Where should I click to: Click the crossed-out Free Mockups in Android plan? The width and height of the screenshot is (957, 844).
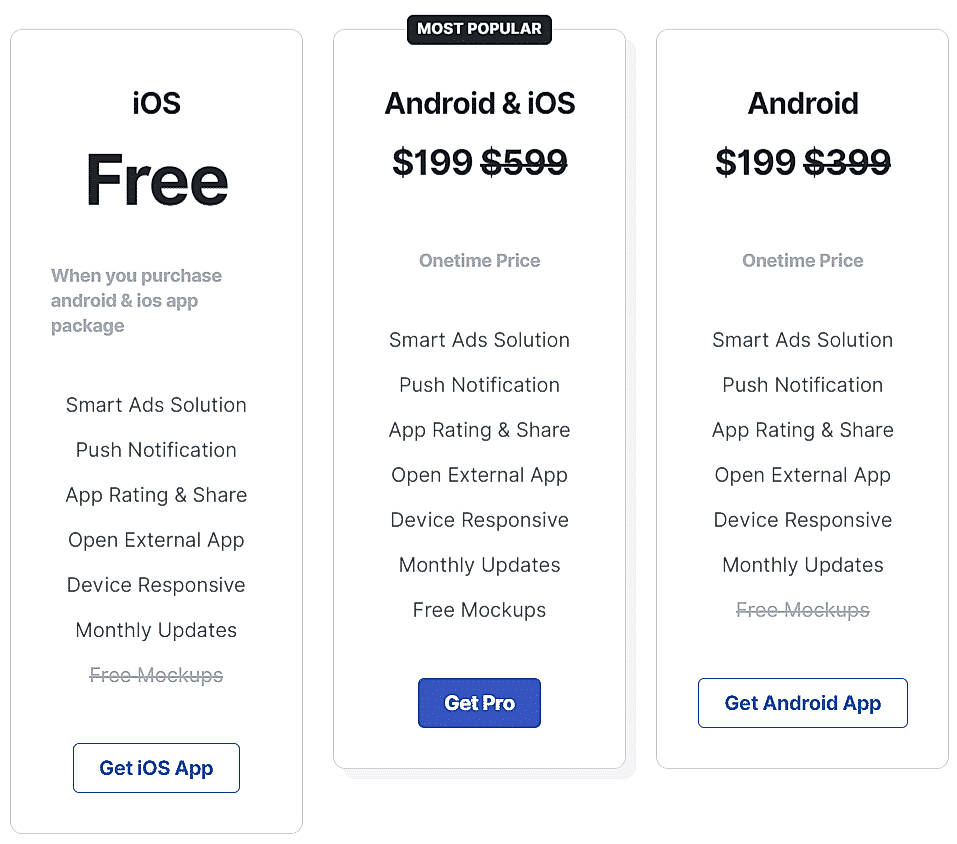[802, 610]
